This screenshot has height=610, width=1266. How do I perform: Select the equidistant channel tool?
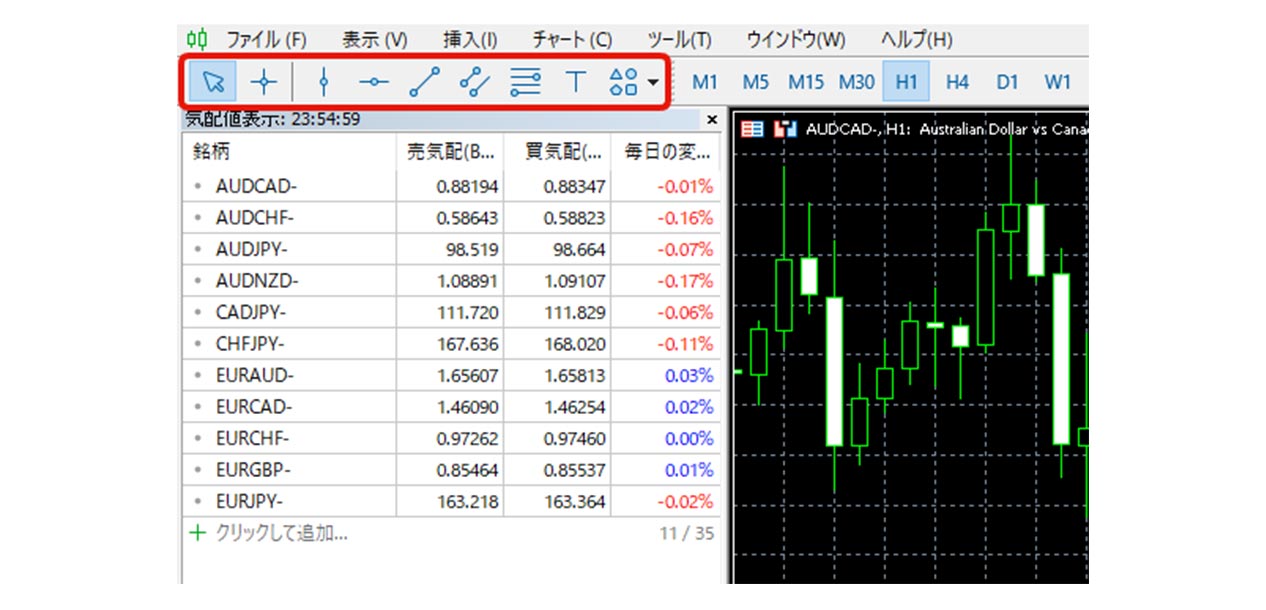[475, 82]
